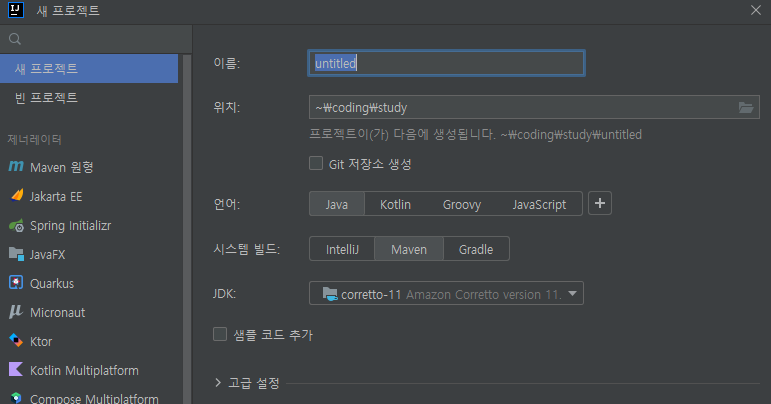Open the JDK corretto-11 dropdown
Image resolution: width=771 pixels, height=404 pixels.
coord(446,293)
